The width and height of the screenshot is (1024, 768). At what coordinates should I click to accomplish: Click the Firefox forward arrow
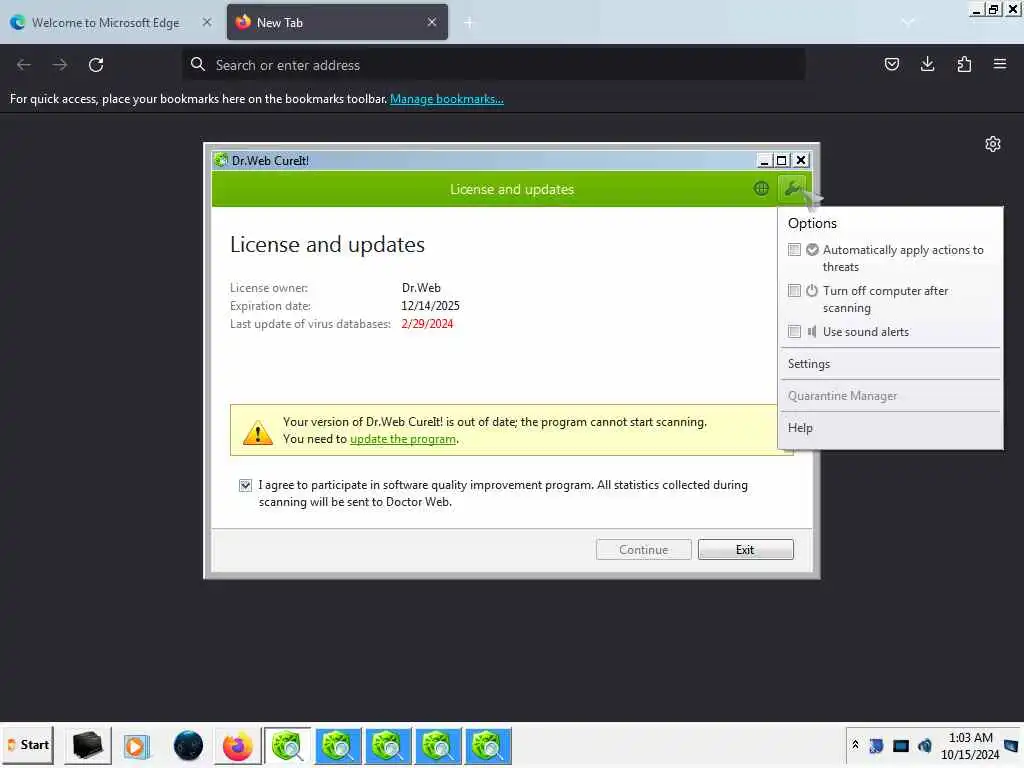(x=60, y=65)
